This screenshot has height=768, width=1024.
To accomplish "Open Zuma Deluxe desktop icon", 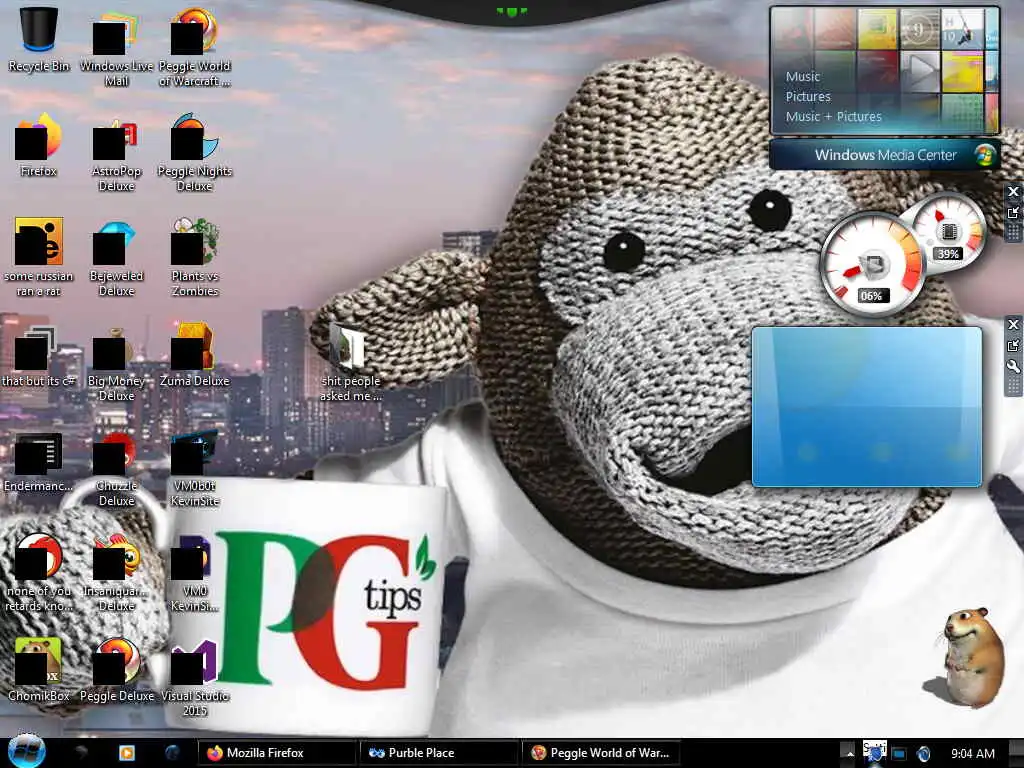I will pyautogui.click(x=195, y=356).
